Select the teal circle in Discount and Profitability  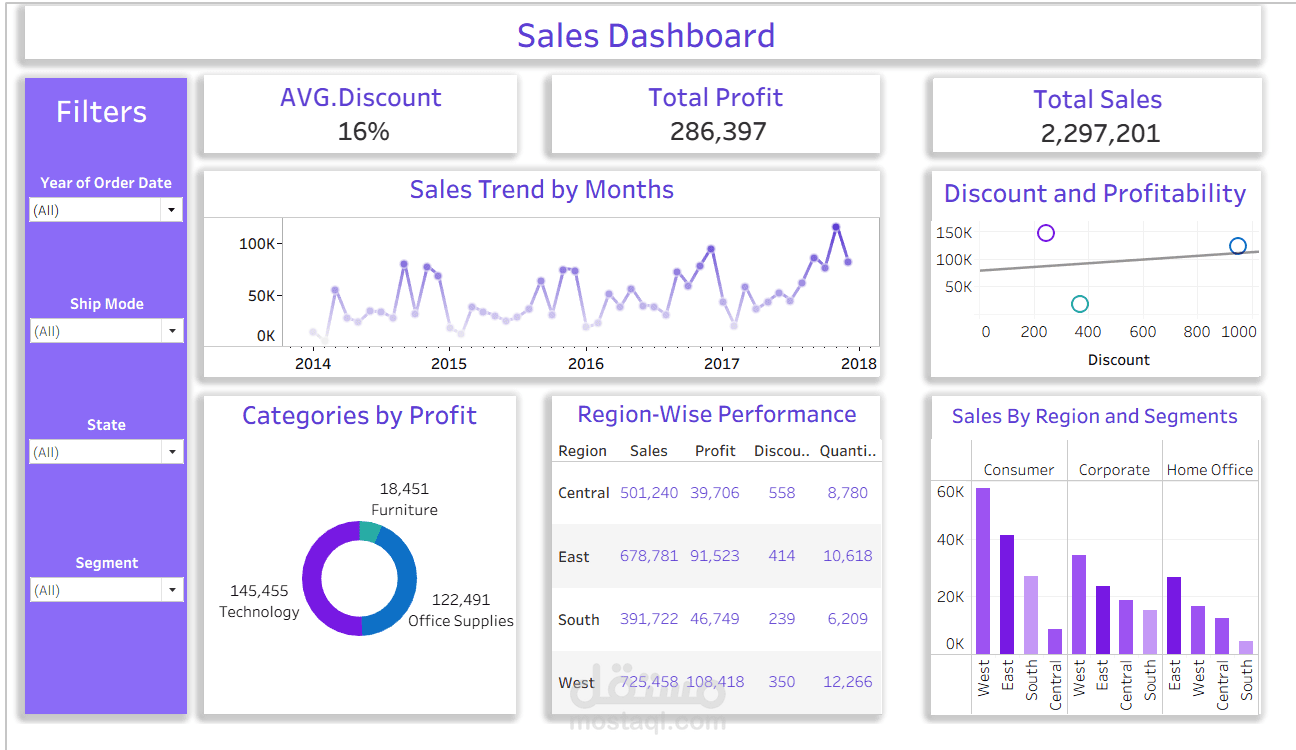1080,304
